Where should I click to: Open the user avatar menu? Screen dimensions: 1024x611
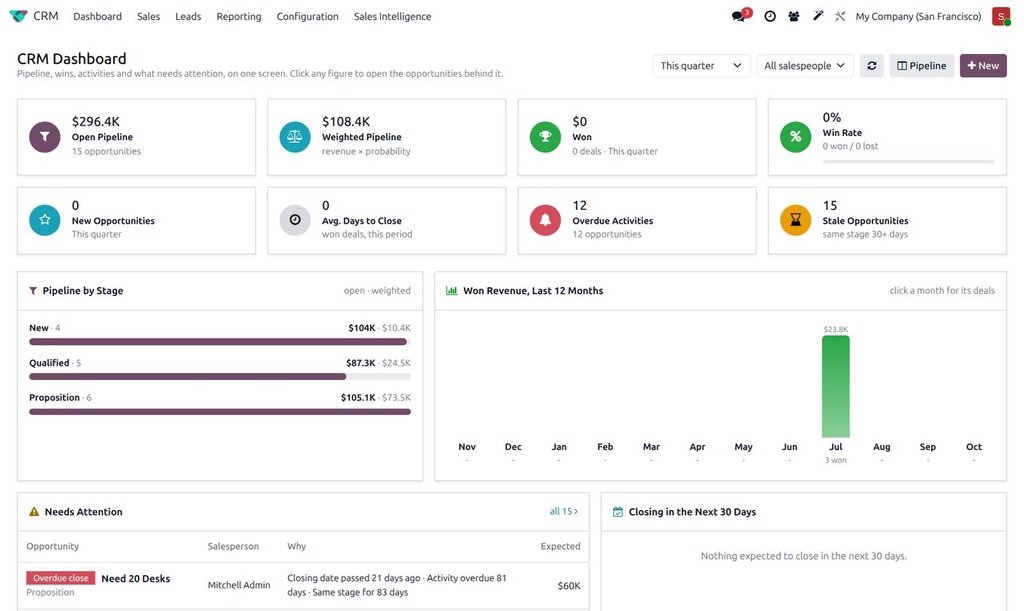pos(1000,16)
